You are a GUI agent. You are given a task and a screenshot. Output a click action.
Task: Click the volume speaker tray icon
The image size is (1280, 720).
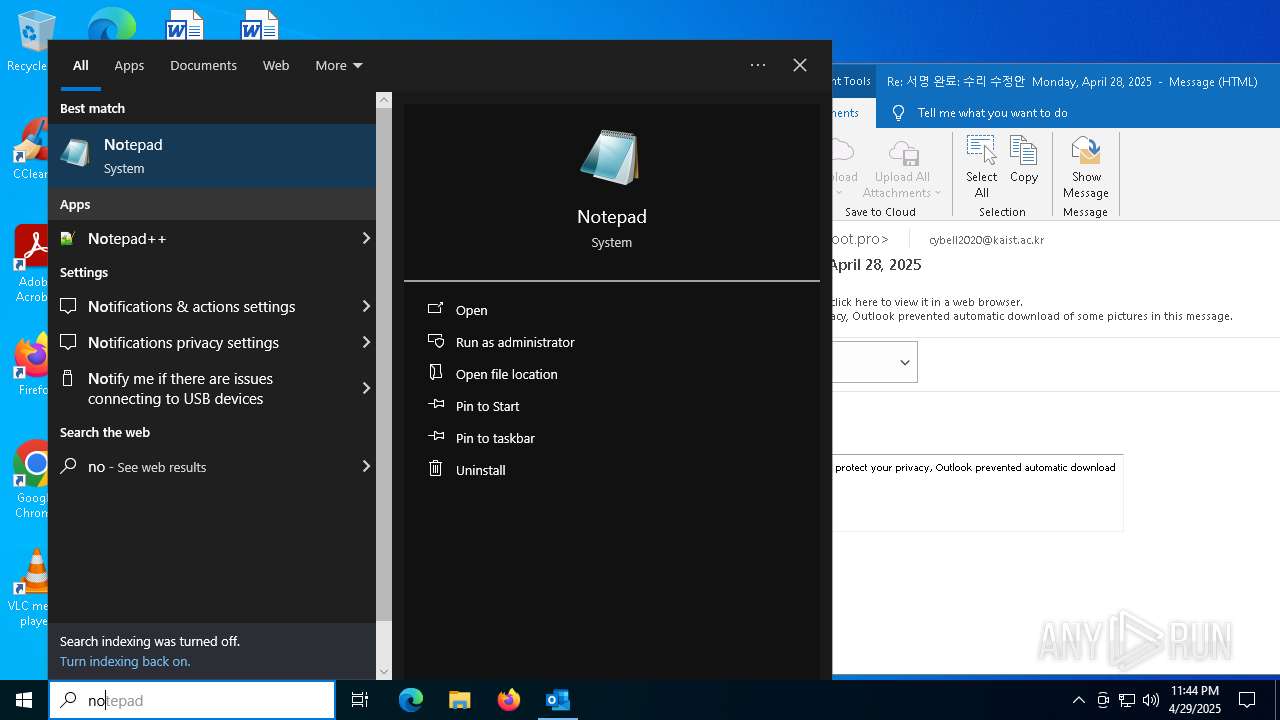(1151, 700)
